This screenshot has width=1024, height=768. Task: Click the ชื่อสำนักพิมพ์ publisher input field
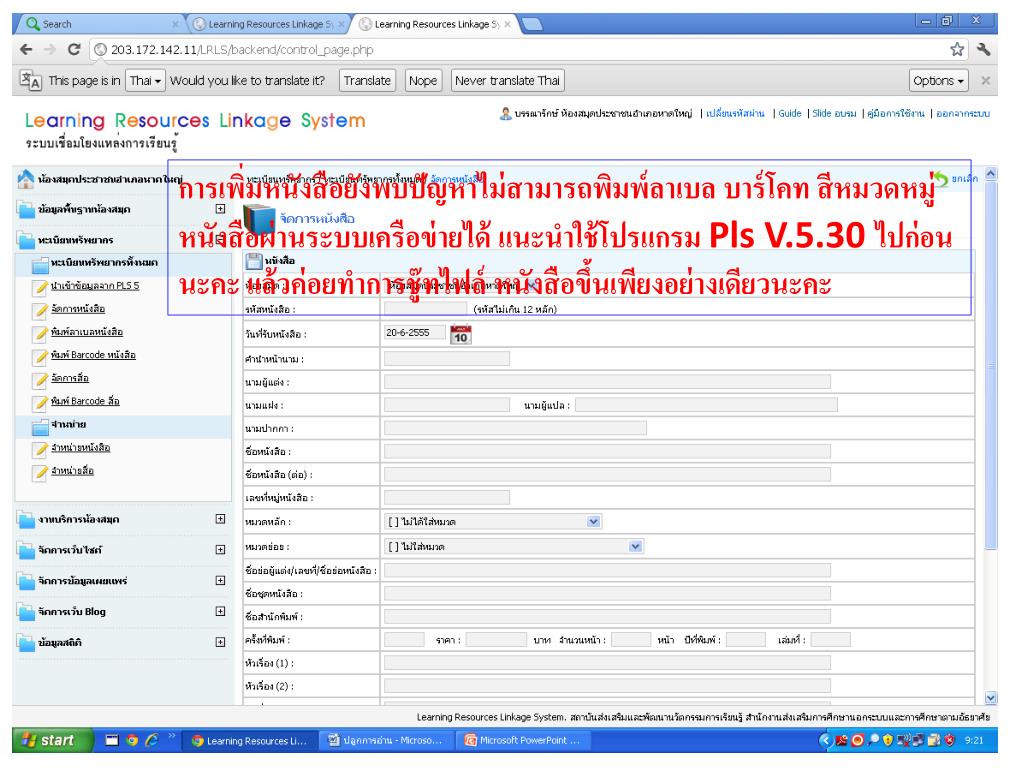[x=607, y=616]
